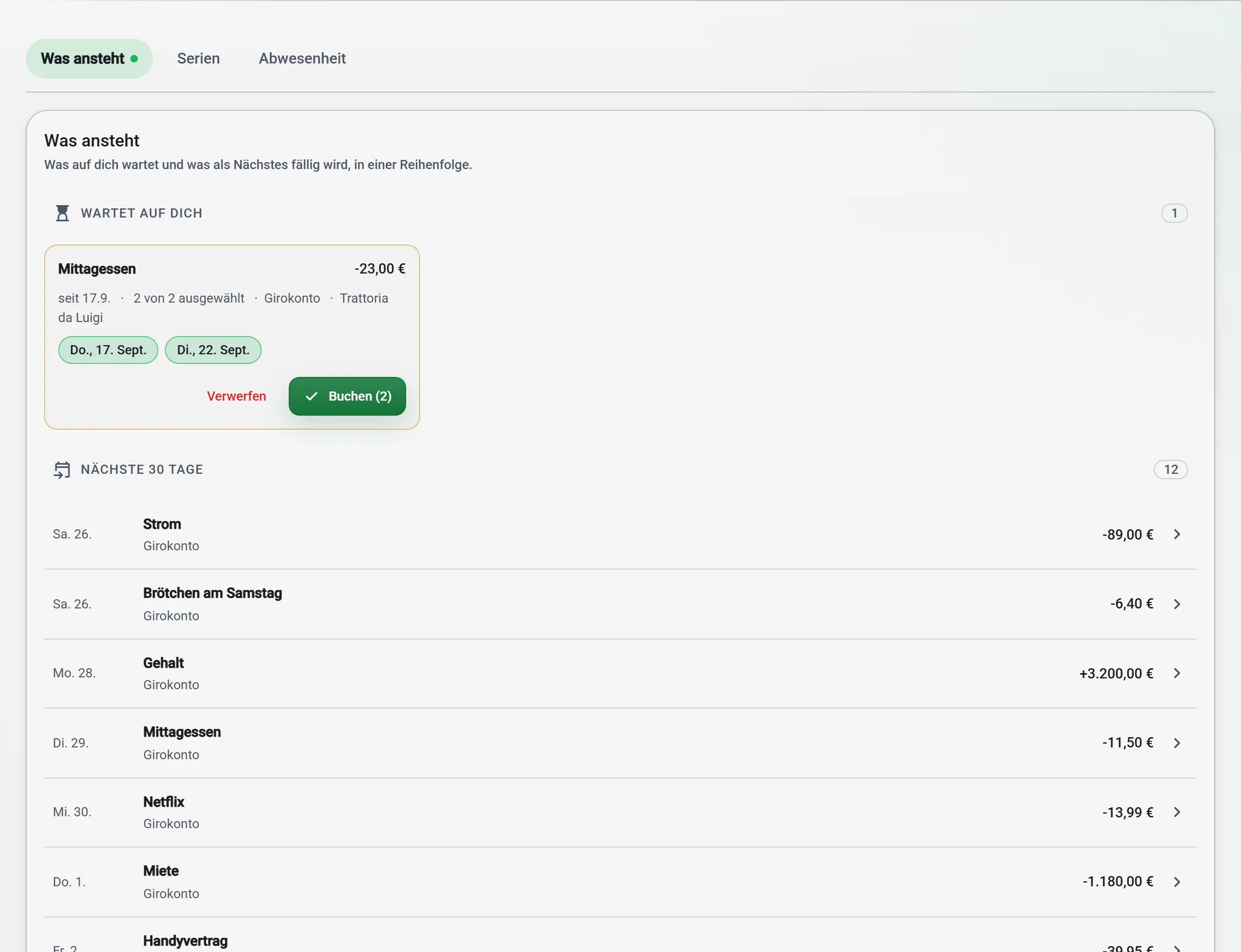Click the Miete amount -1.180,00 €
This screenshot has width=1241, height=952.
click(x=1118, y=882)
